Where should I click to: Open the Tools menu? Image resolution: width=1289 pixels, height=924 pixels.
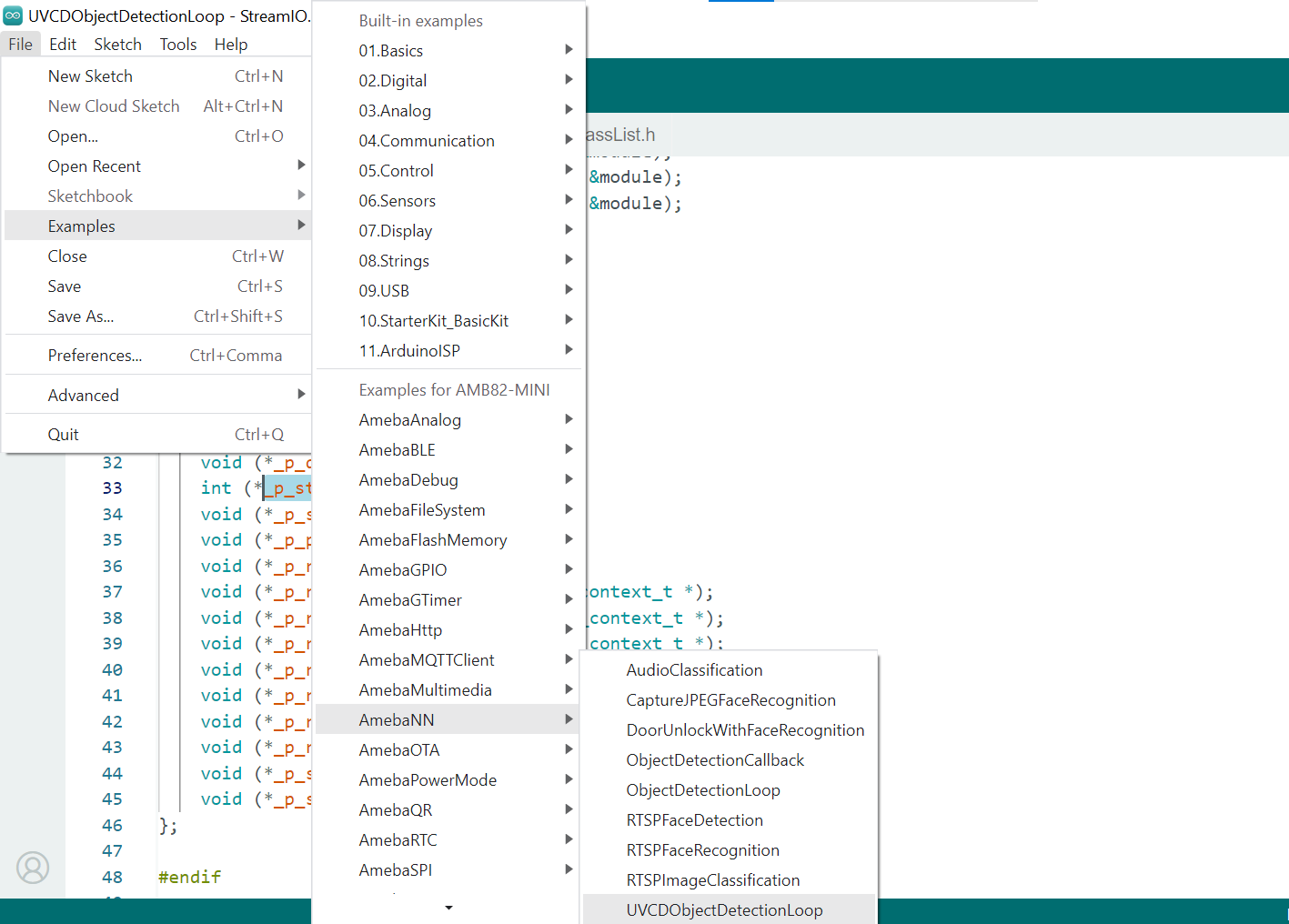(x=177, y=45)
